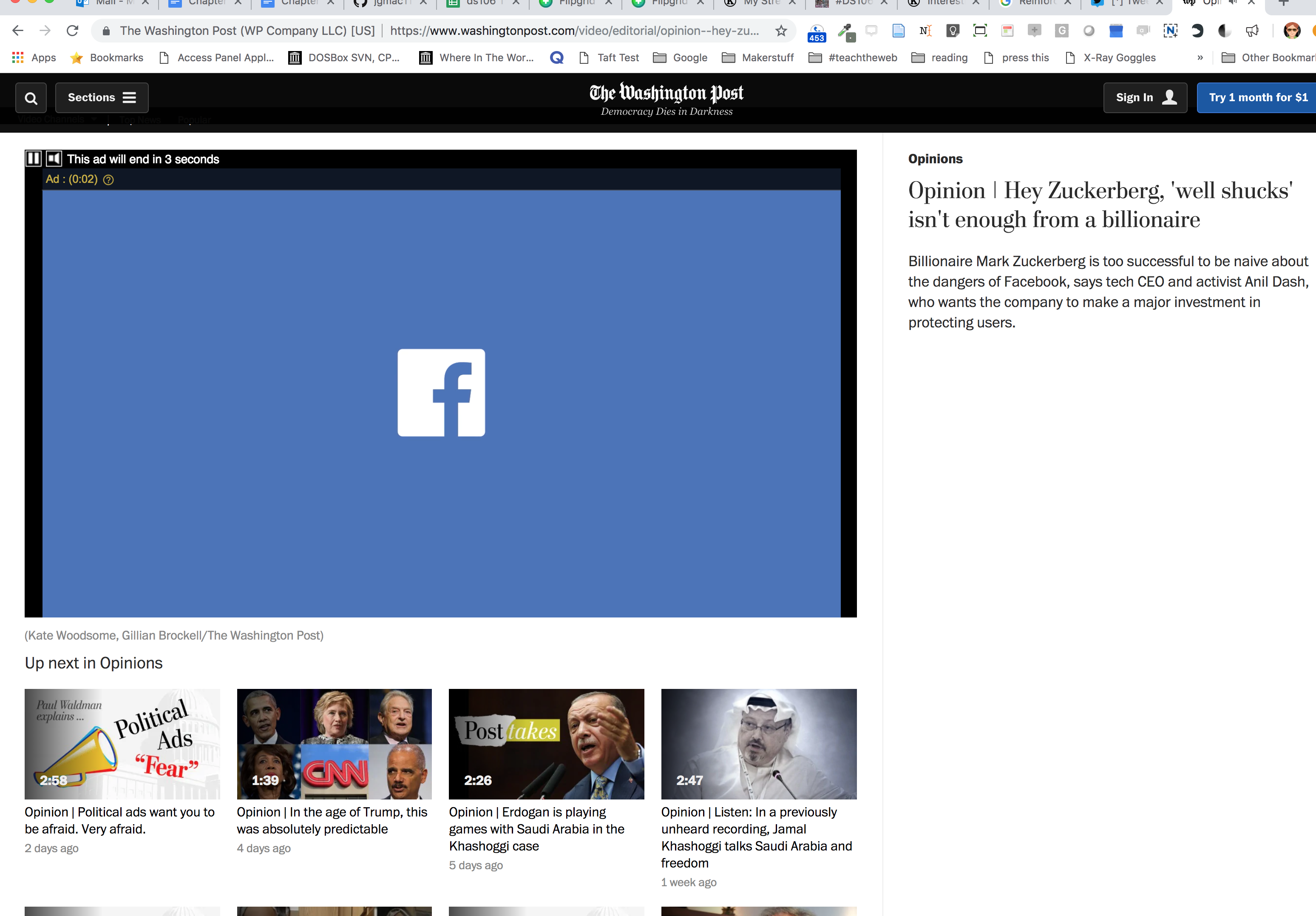Open 'In the age of Trump' headline

click(332, 820)
